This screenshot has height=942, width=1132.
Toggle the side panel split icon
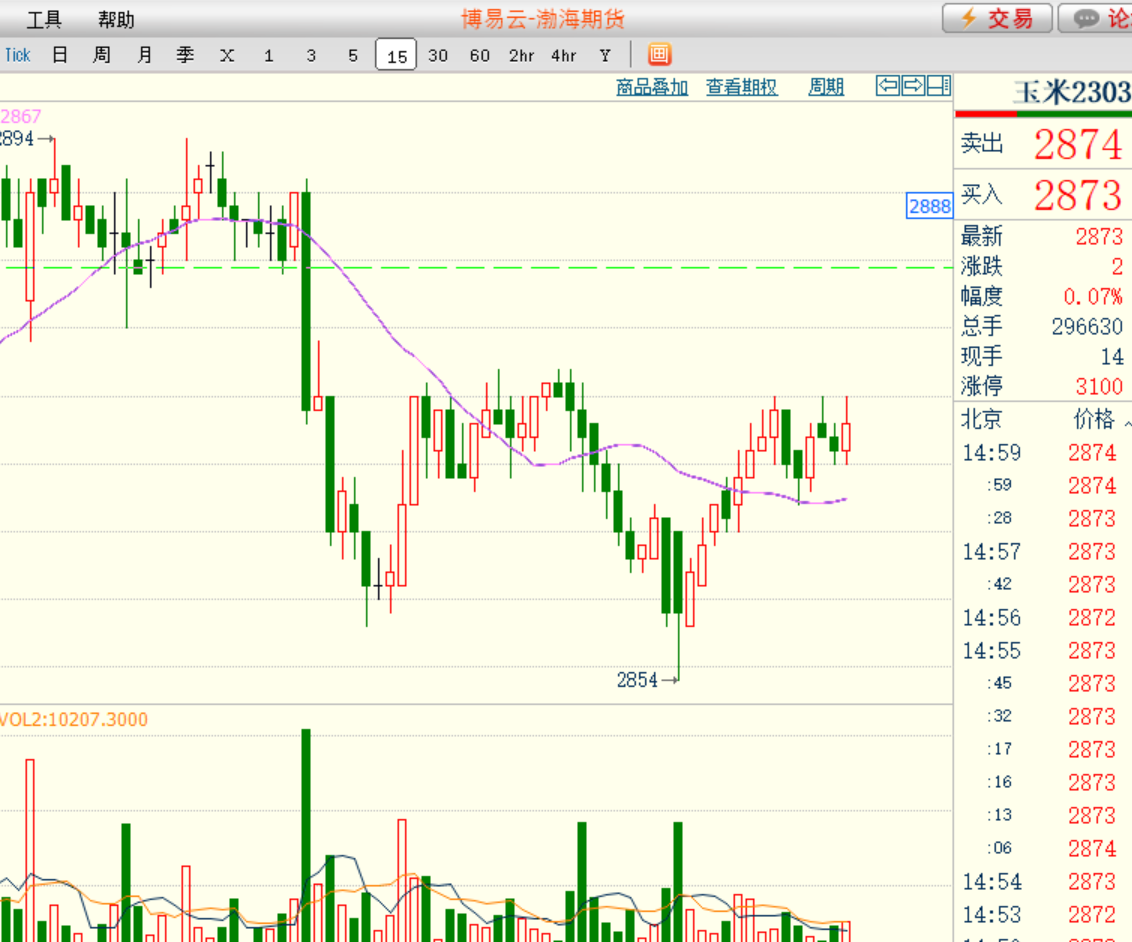pos(939,86)
